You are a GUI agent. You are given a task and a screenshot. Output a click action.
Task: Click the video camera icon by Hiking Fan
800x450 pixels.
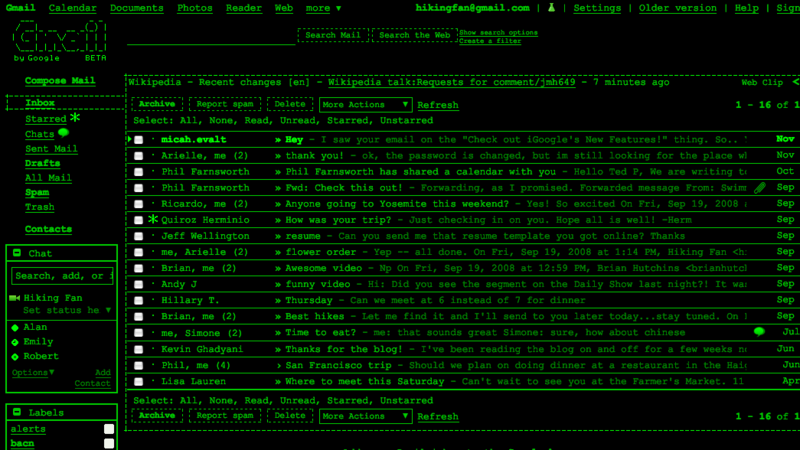(x=14, y=298)
